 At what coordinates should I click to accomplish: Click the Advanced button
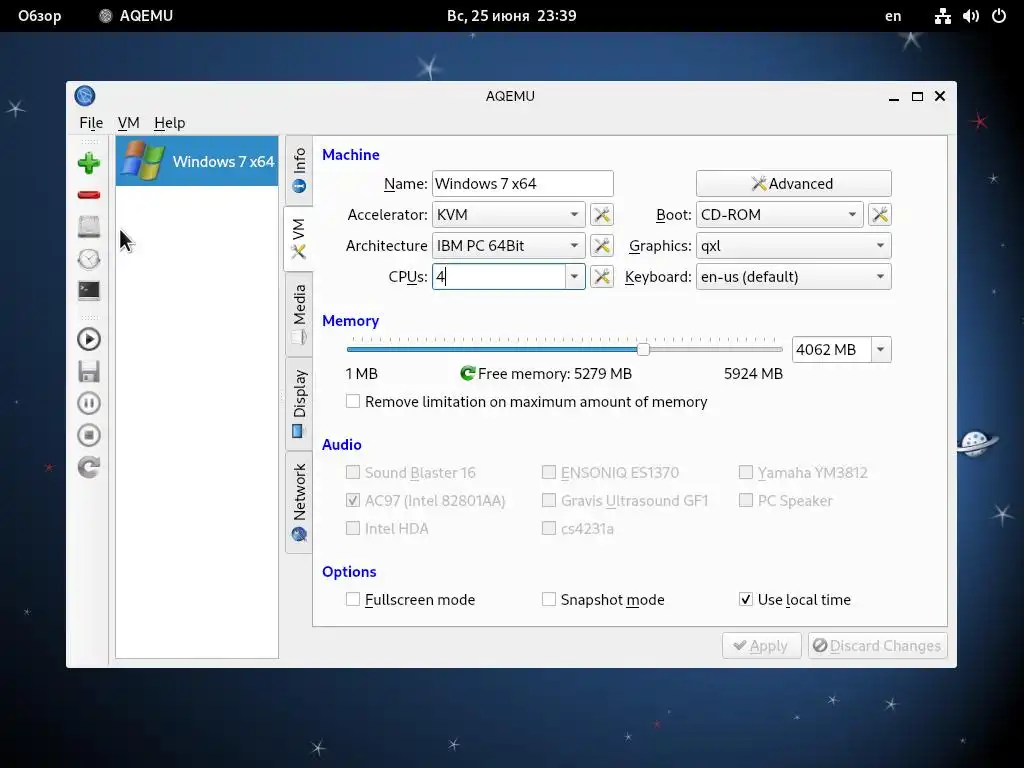pyautogui.click(x=793, y=184)
